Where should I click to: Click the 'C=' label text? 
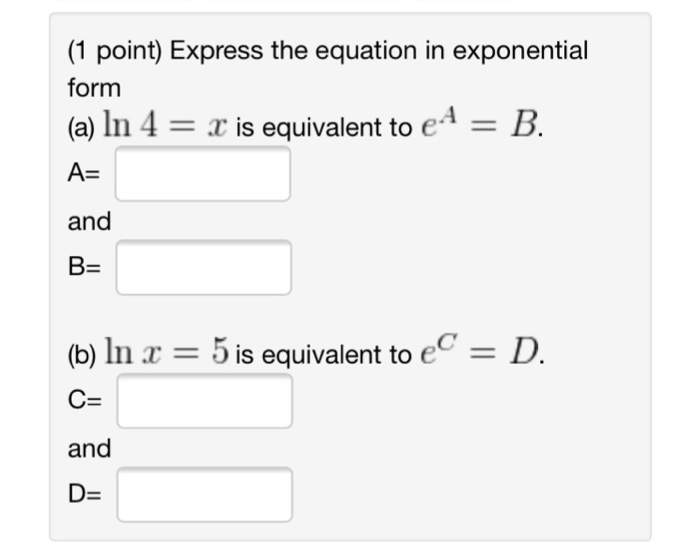86,402
